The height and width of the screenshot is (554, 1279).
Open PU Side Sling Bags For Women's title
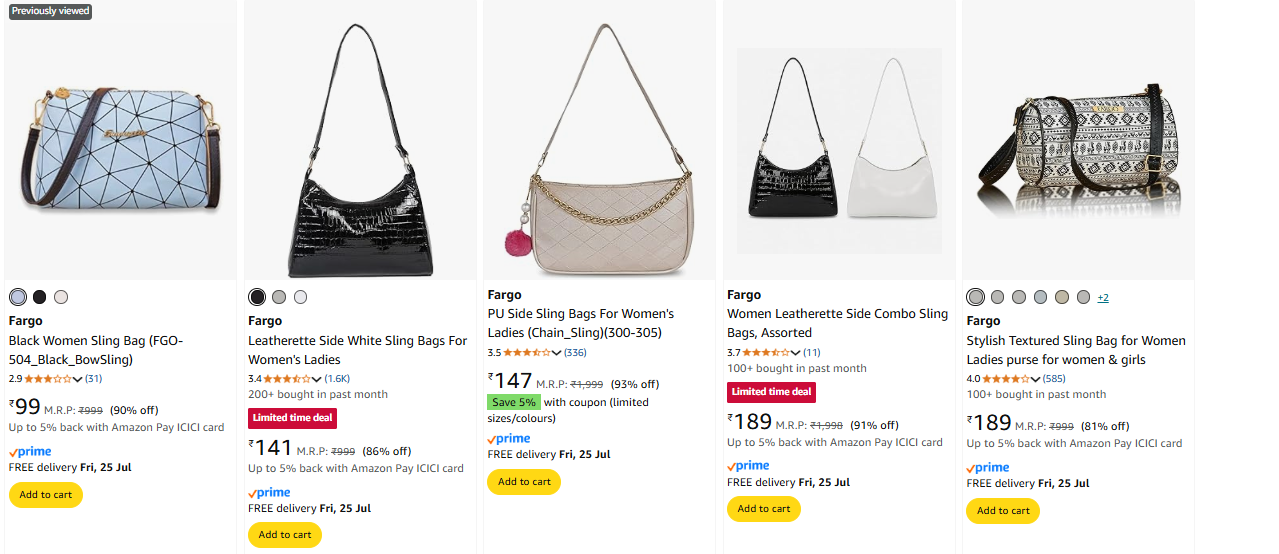[581, 323]
